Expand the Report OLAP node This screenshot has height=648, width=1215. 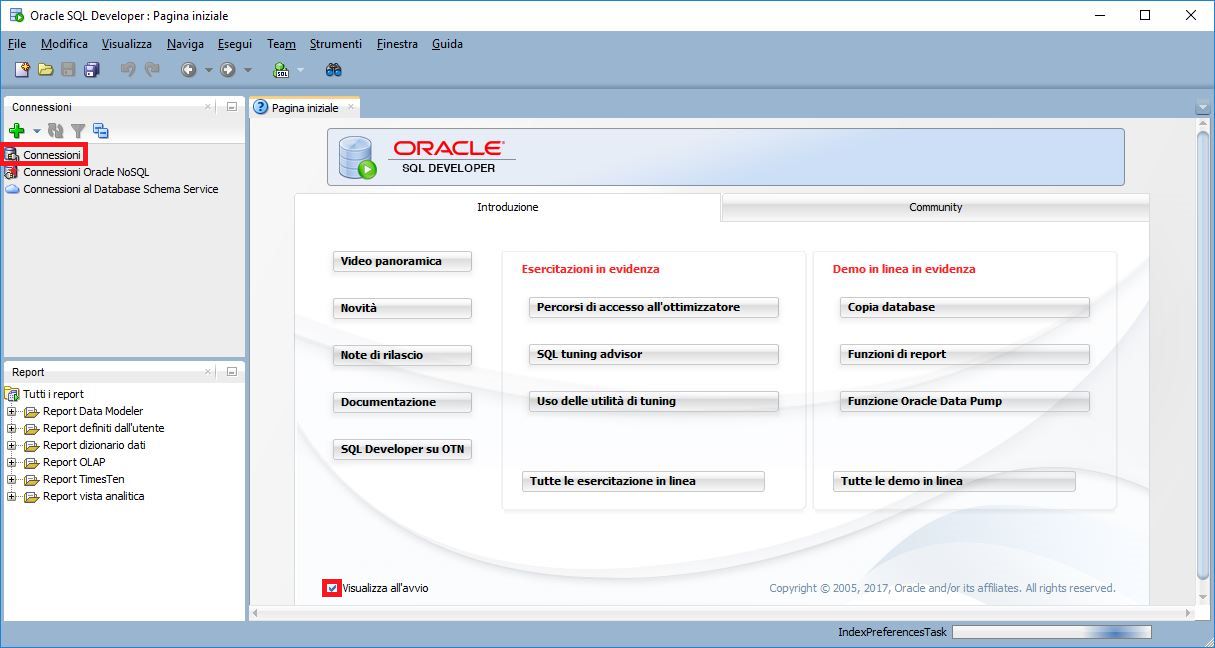point(12,462)
